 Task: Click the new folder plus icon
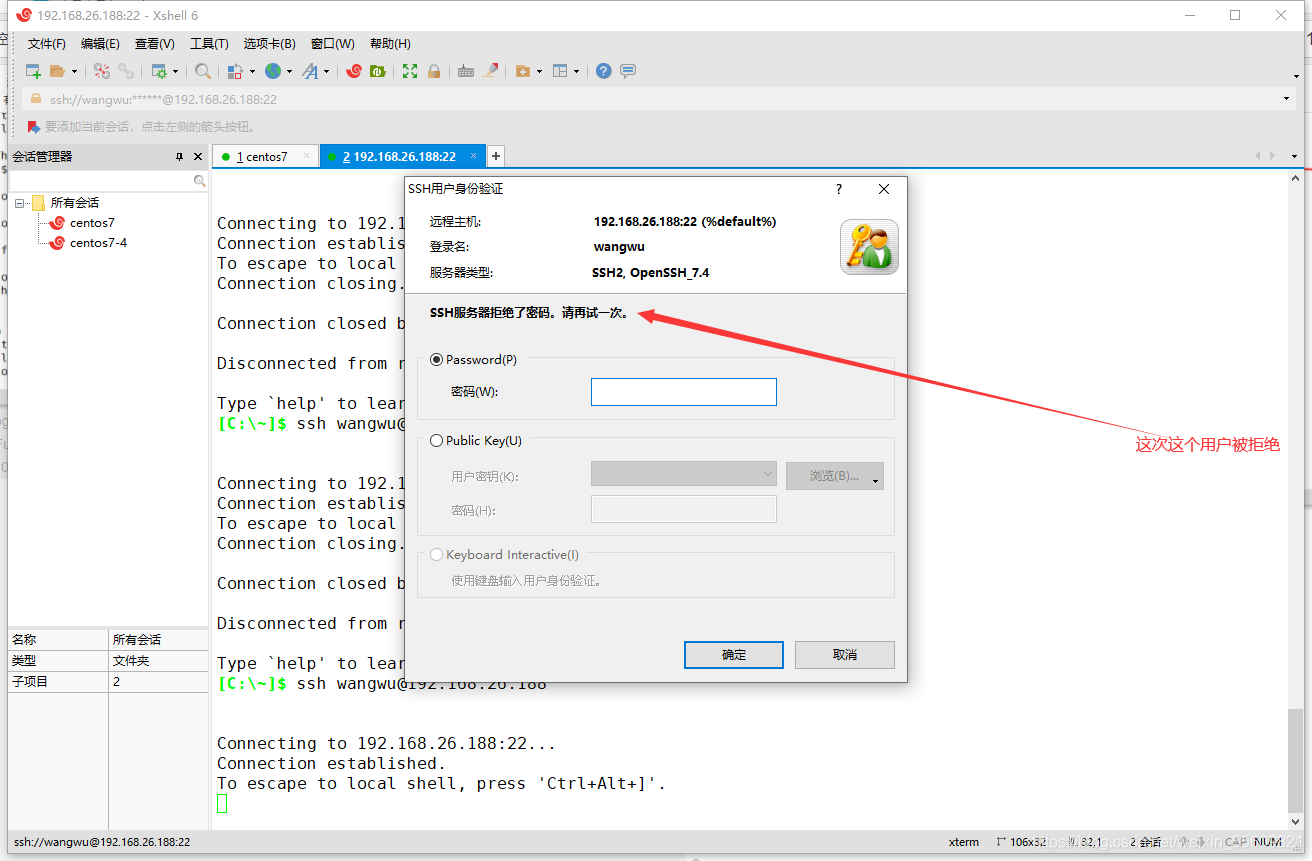(x=522, y=71)
